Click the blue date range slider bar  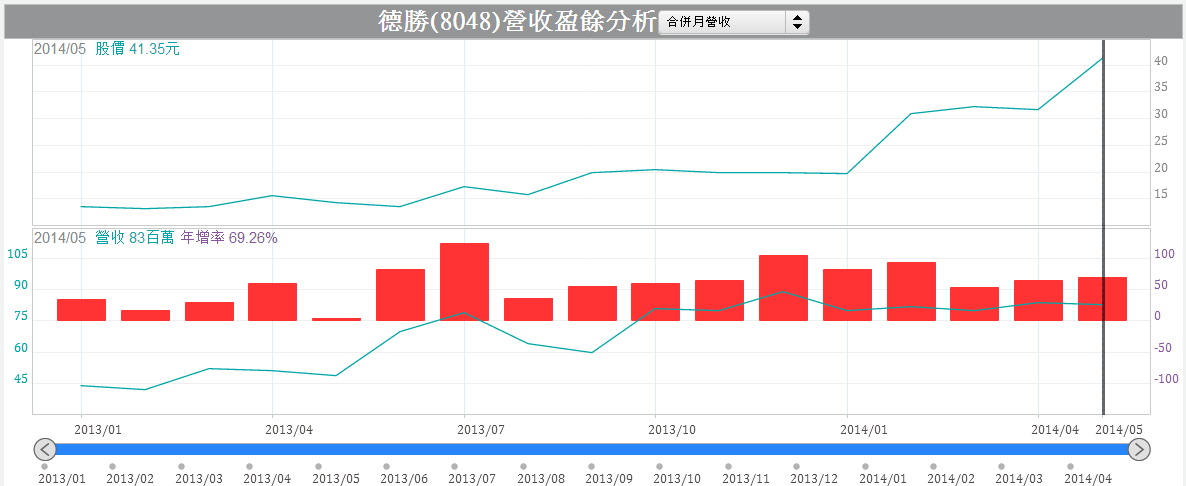click(x=592, y=450)
